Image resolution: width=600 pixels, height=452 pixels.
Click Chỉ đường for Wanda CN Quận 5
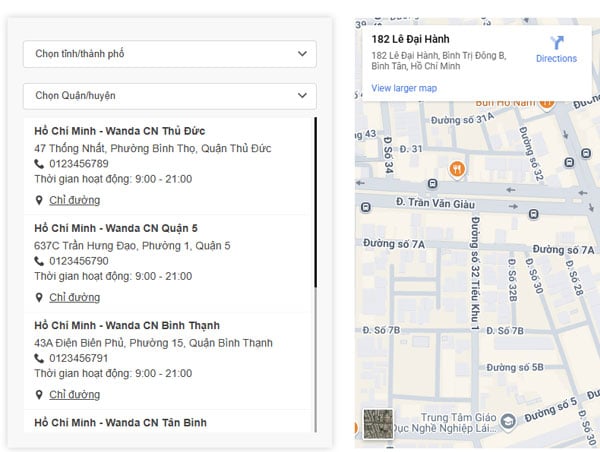tap(75, 297)
